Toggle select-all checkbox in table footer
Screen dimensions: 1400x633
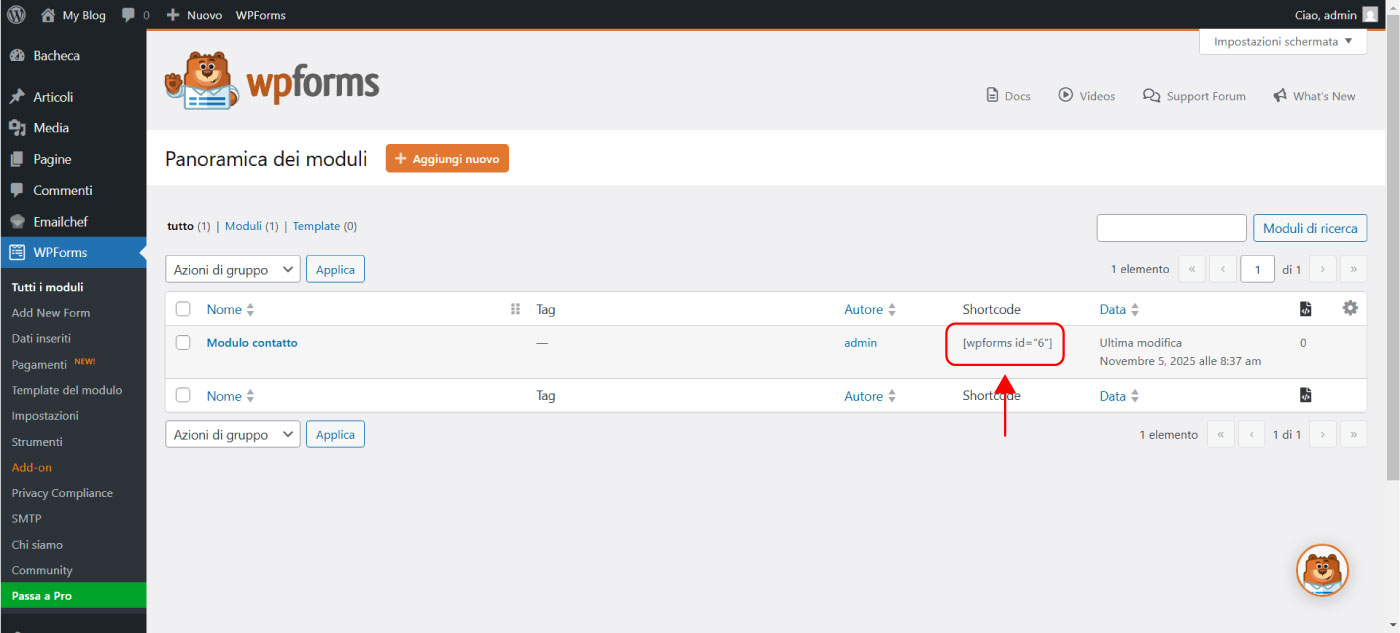(x=183, y=395)
